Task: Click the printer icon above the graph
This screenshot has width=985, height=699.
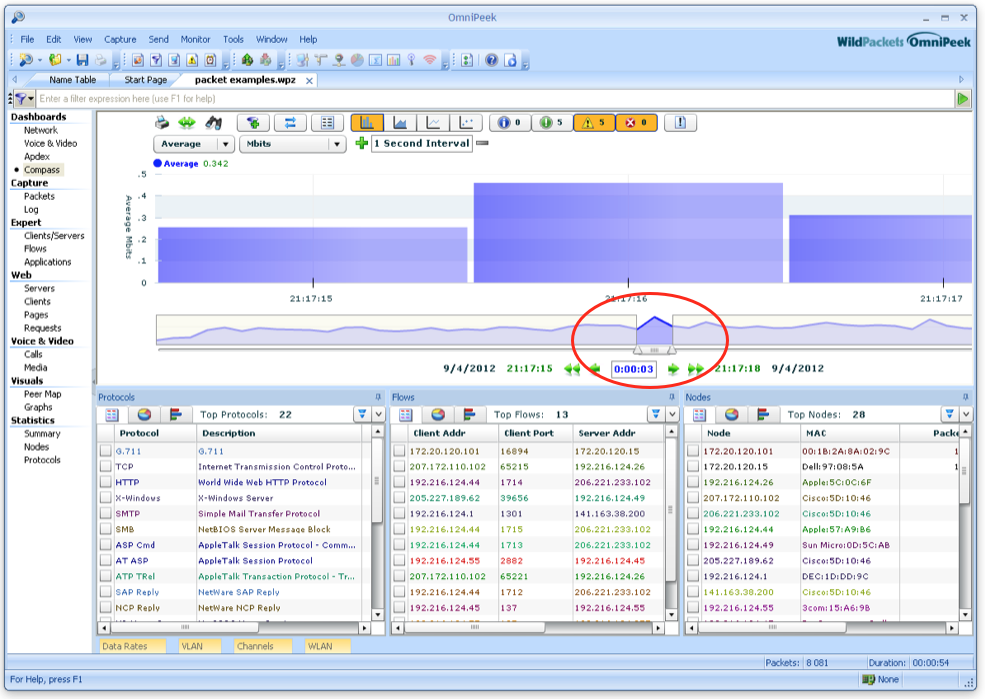Action: tap(162, 122)
